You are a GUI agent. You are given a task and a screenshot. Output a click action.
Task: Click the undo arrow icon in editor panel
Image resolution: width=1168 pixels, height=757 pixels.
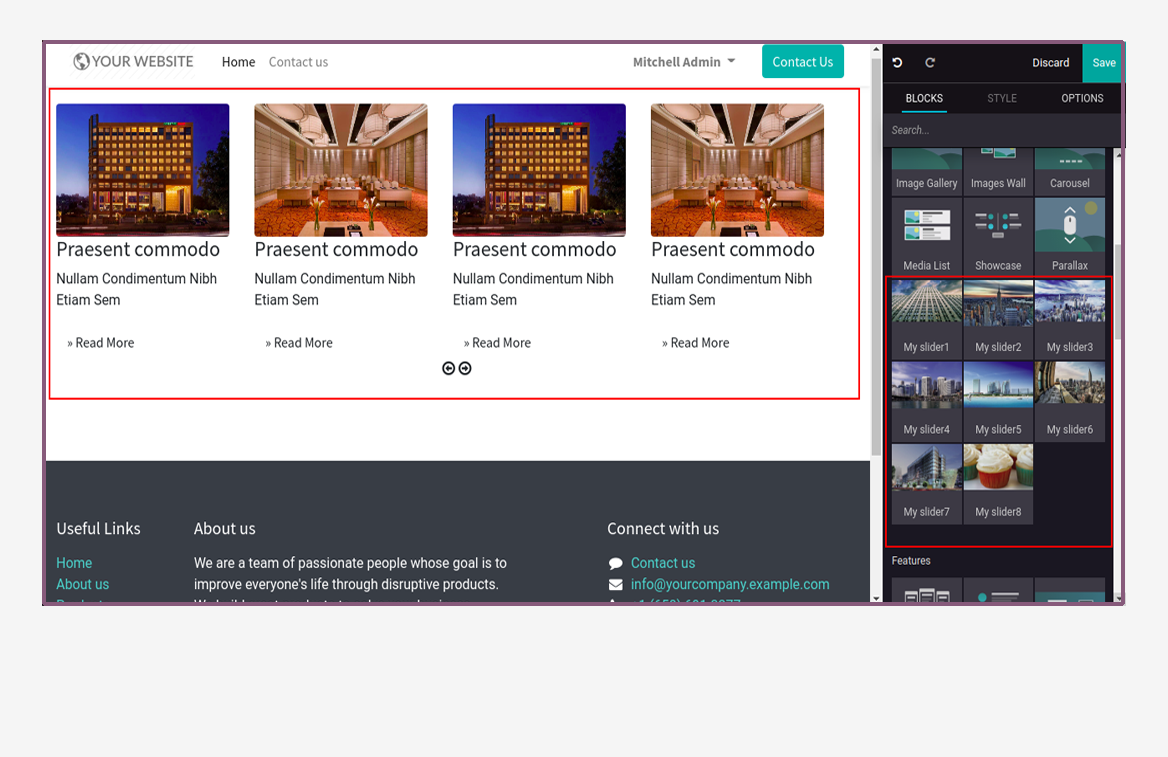click(898, 63)
